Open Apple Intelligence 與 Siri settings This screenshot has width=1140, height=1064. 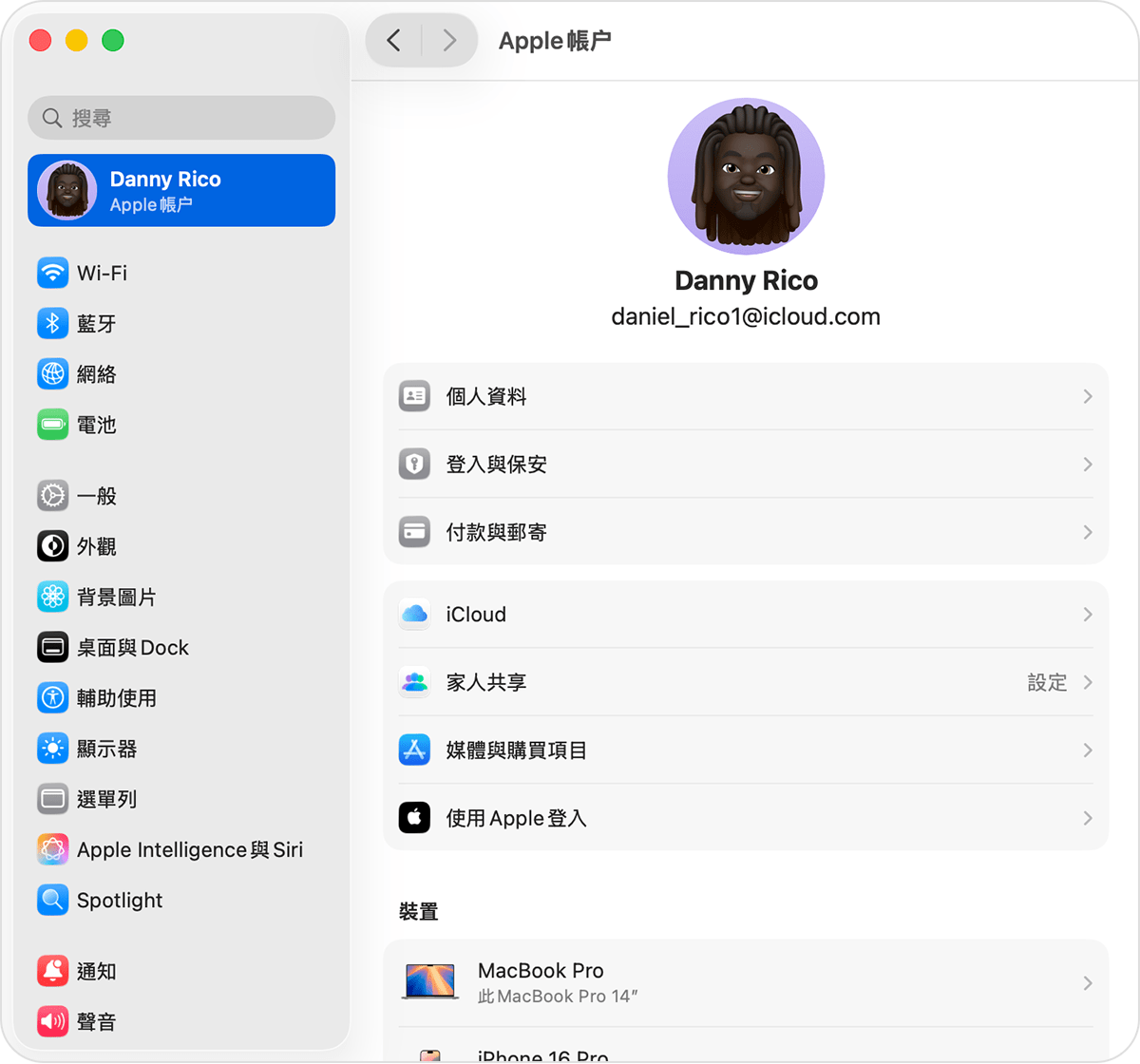(x=52, y=849)
